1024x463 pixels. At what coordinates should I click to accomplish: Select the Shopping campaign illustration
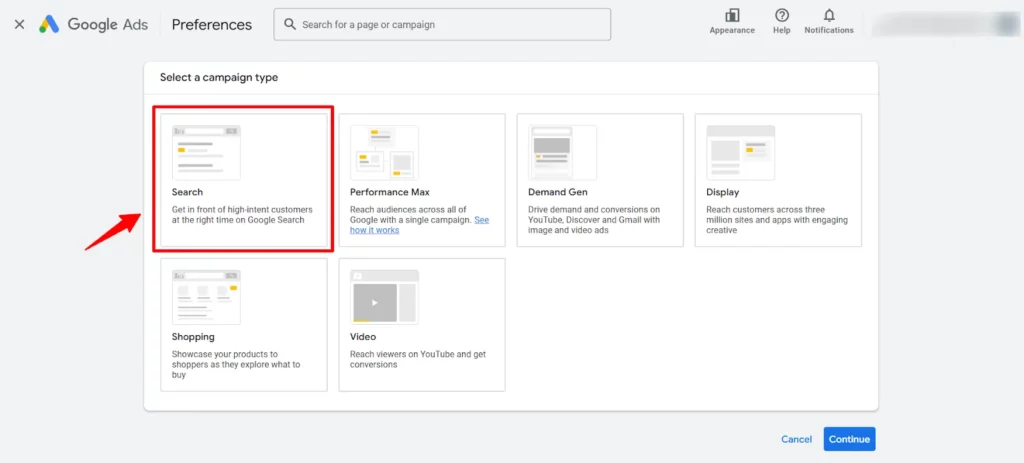pyautogui.click(x=206, y=297)
